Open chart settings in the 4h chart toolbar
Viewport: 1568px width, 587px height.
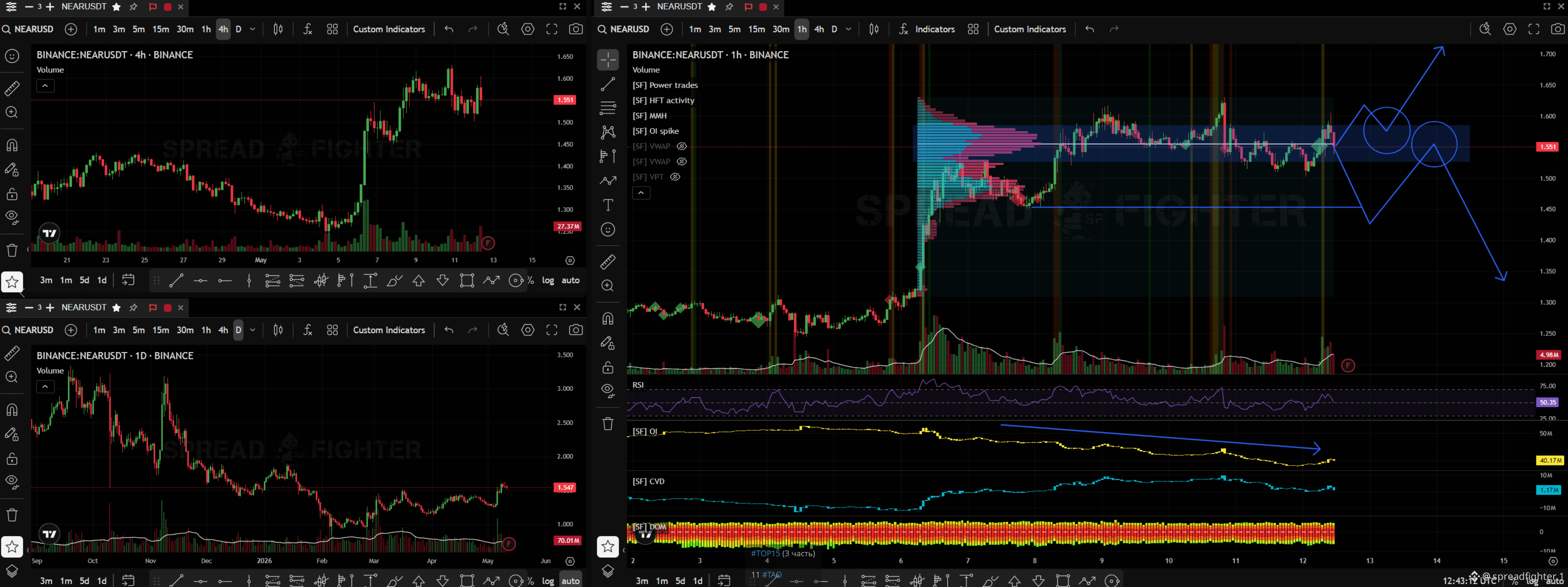528,29
